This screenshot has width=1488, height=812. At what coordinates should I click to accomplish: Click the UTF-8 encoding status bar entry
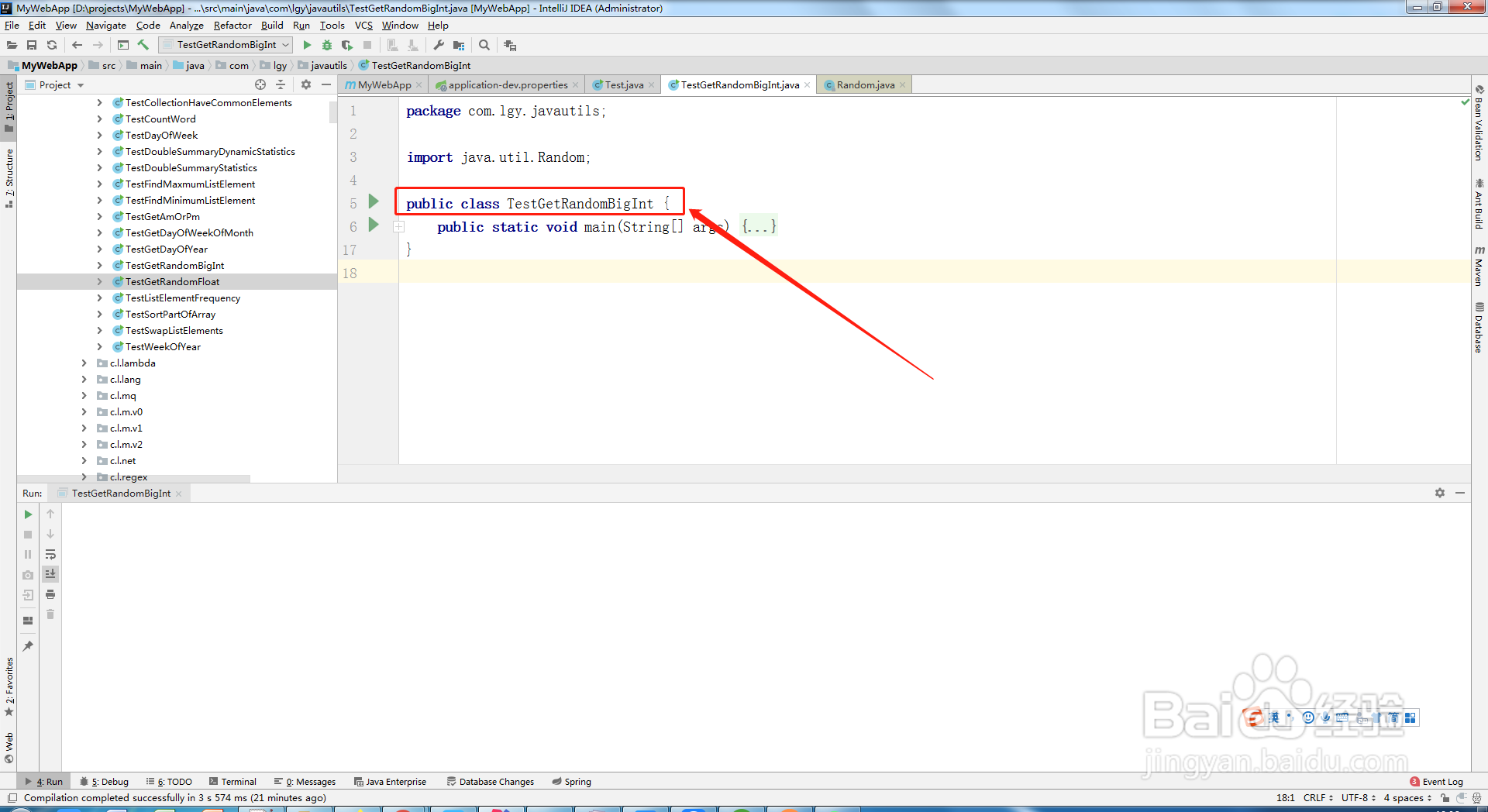[1359, 797]
